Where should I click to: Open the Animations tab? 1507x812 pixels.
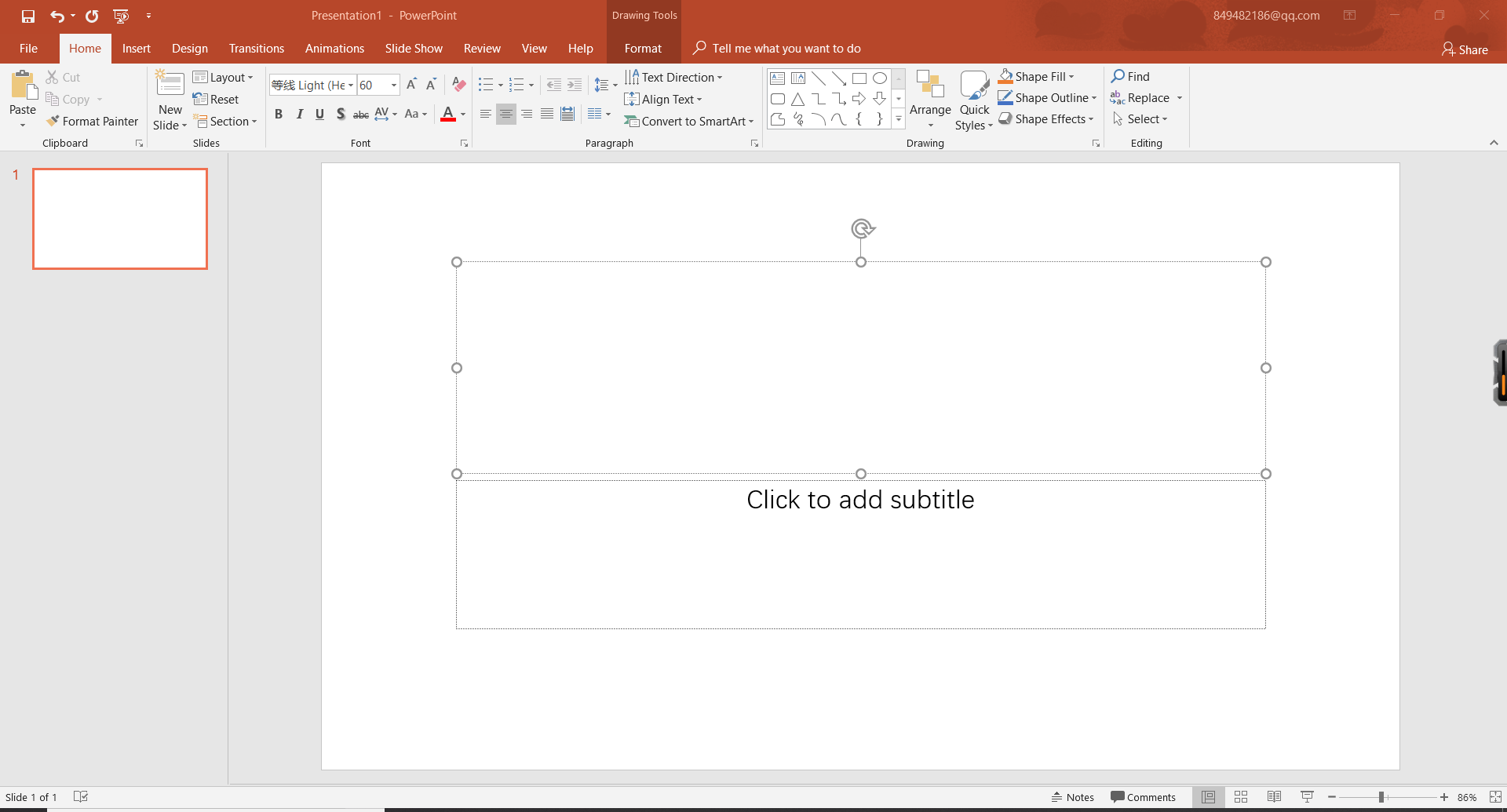pyautogui.click(x=334, y=49)
